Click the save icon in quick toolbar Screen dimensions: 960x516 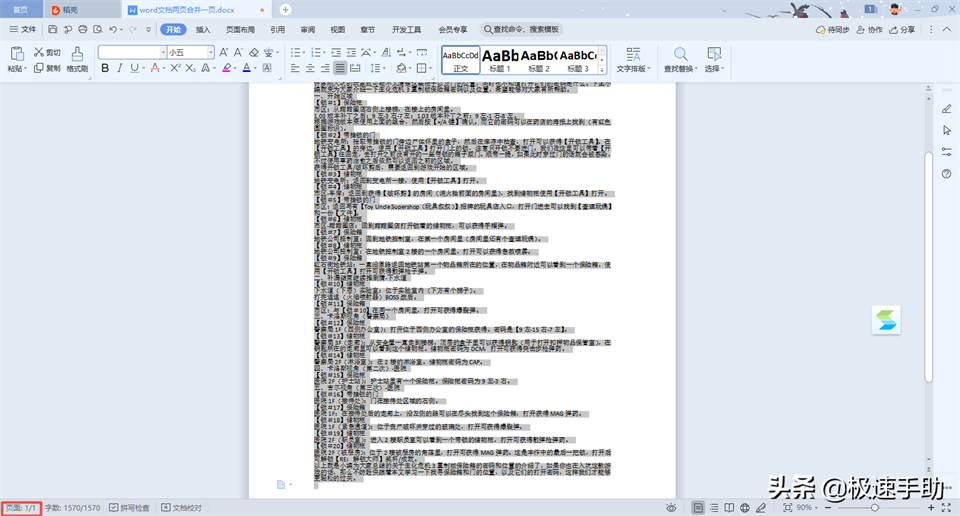pos(51,30)
